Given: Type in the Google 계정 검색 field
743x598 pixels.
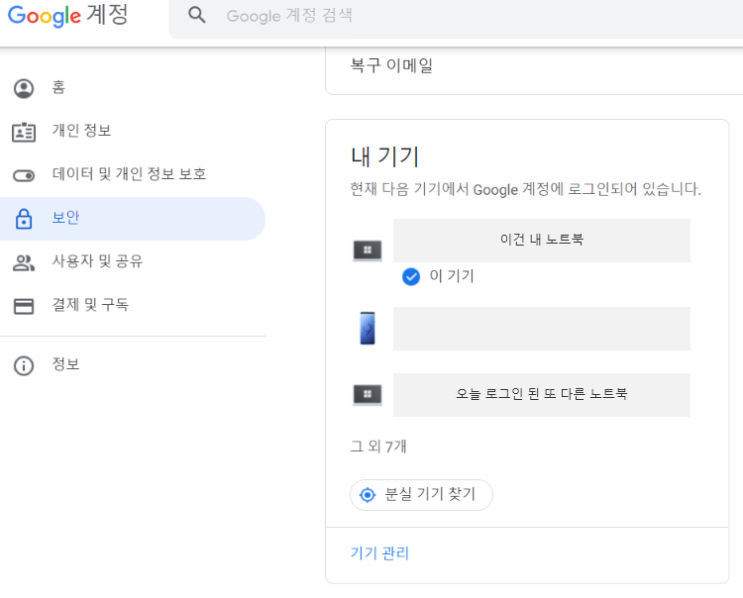Looking at the screenshot, I should (450, 17).
